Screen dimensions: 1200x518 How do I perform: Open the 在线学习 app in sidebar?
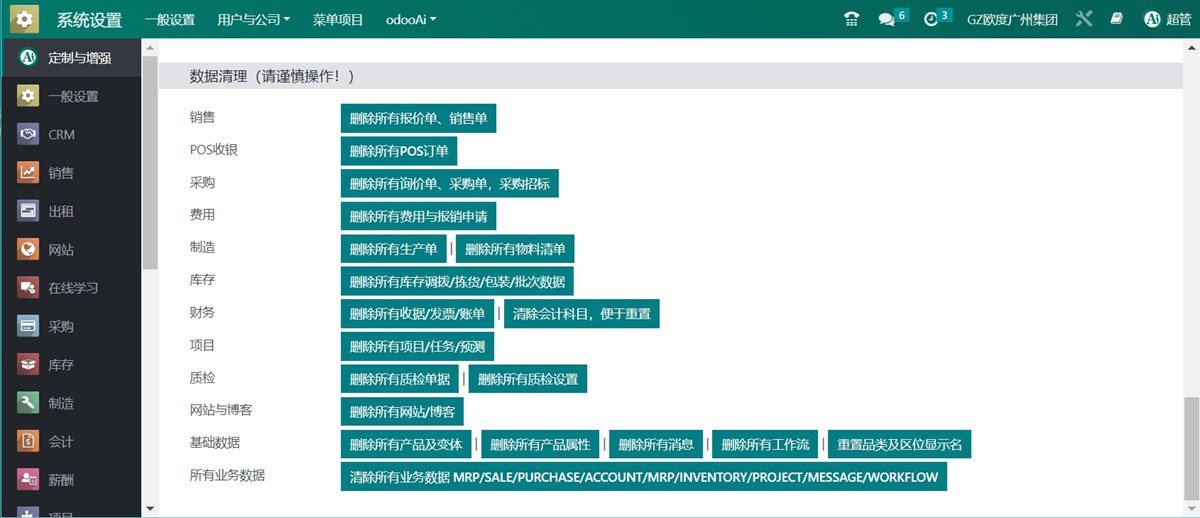pos(73,288)
